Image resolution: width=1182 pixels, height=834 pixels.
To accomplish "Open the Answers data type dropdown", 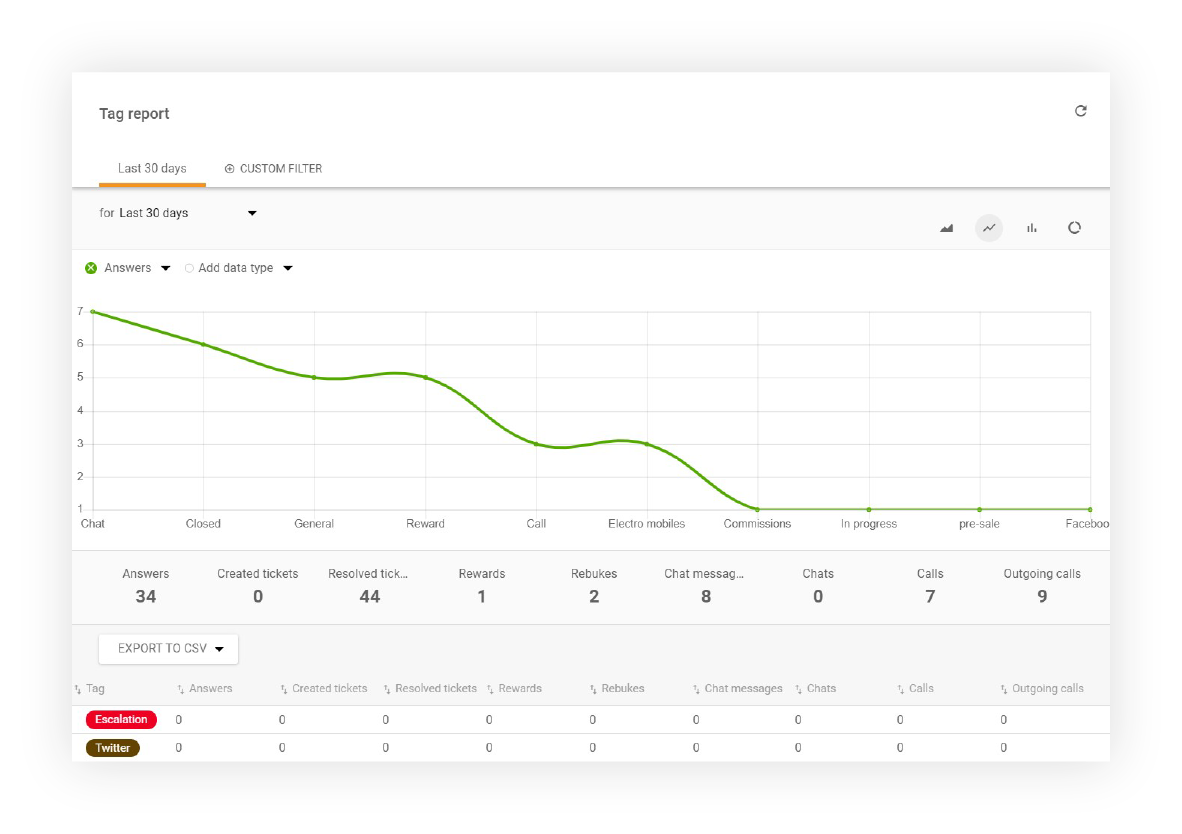I will 165,268.
